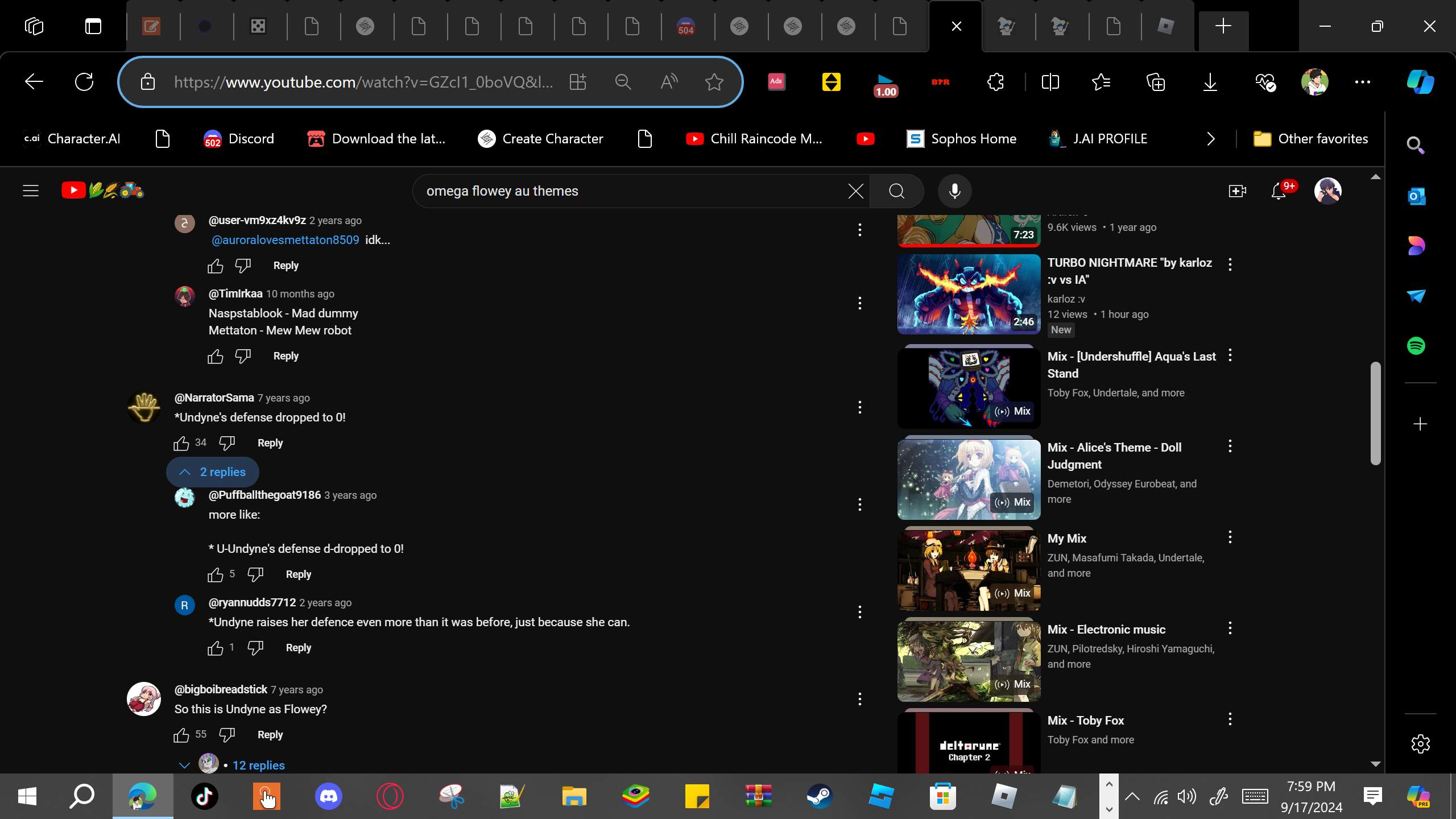Open the YouTube hamburger guide menu
Image resolution: width=1456 pixels, height=819 pixels.
pos(31,191)
